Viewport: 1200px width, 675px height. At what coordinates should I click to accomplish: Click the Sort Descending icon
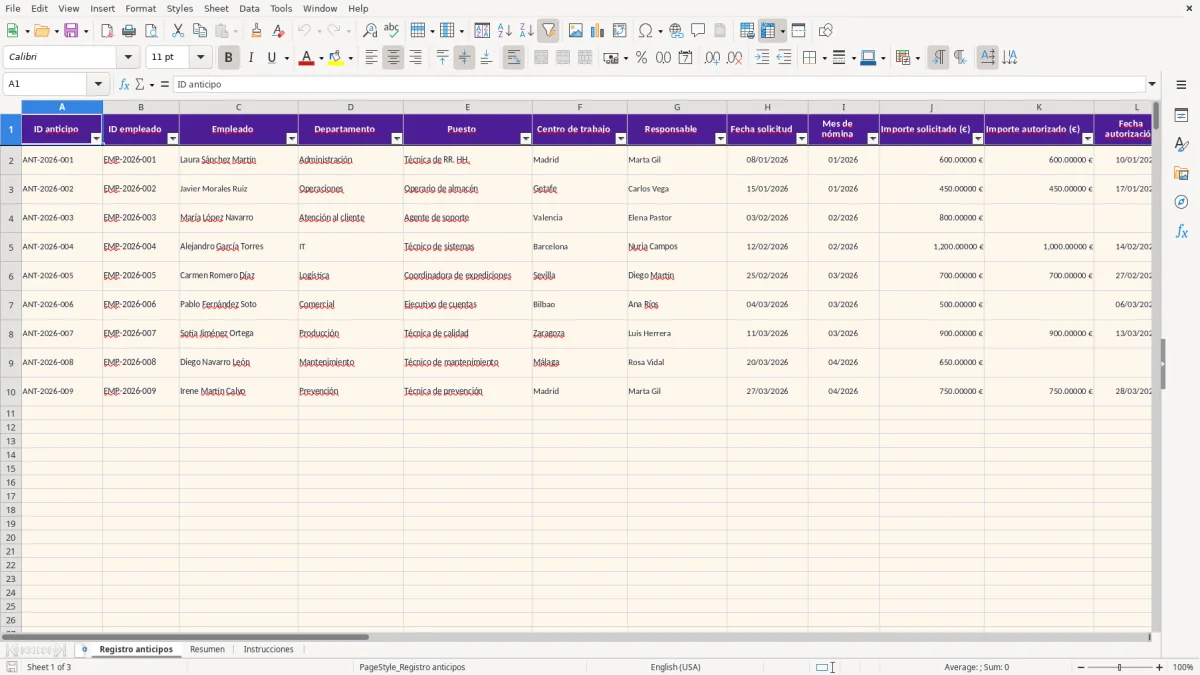(x=527, y=31)
